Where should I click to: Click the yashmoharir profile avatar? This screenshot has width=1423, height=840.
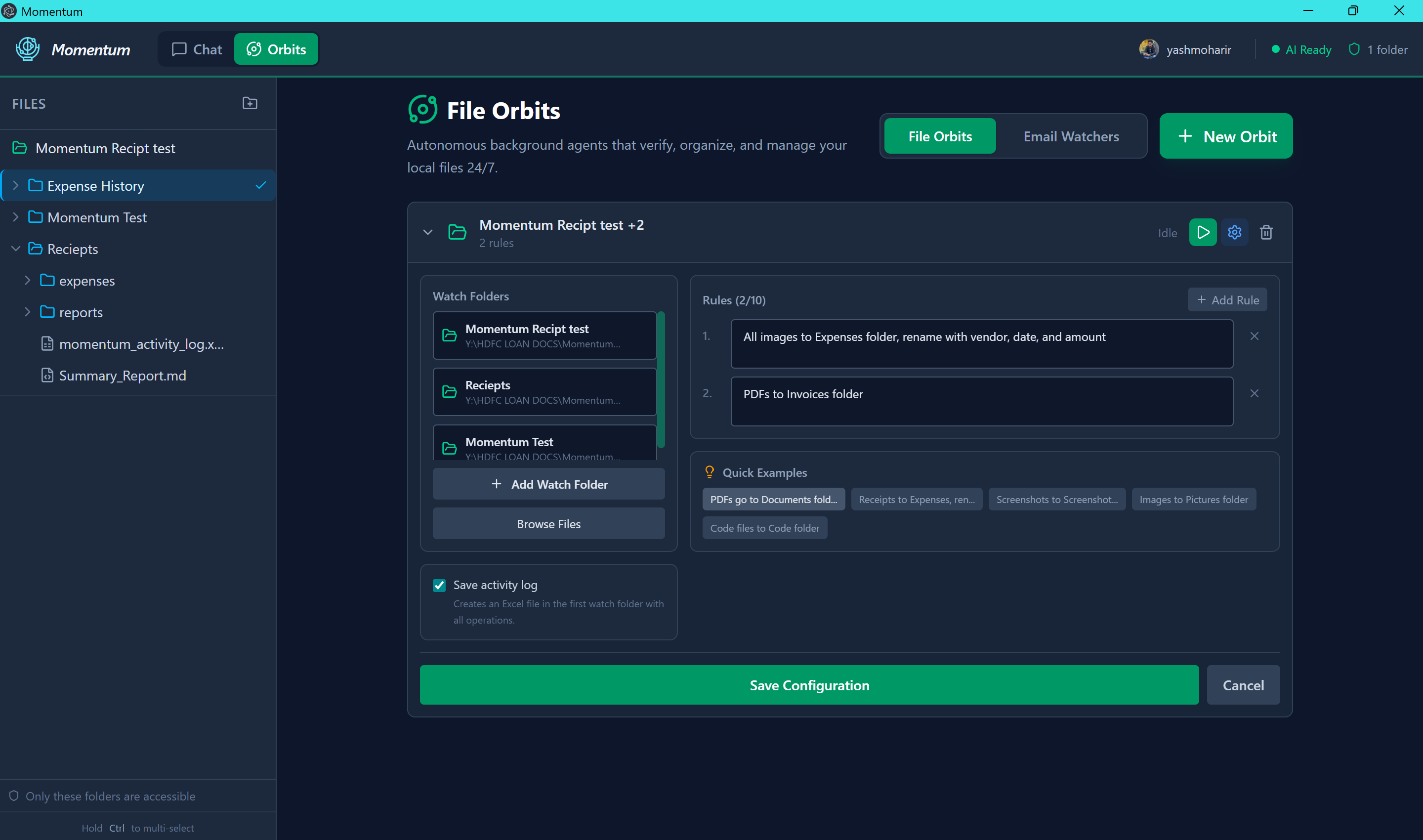click(x=1148, y=49)
